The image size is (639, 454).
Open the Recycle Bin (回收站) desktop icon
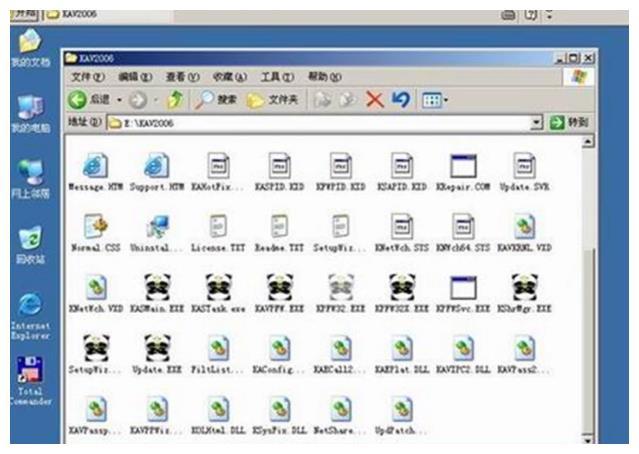pyautogui.click(x=31, y=245)
